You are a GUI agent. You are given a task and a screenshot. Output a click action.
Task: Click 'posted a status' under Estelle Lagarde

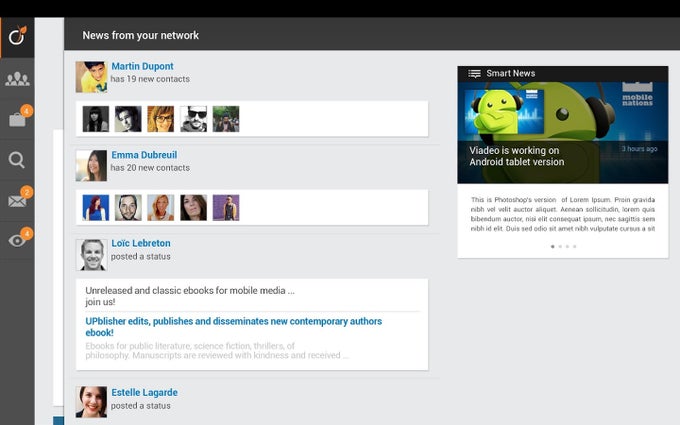[141, 405]
